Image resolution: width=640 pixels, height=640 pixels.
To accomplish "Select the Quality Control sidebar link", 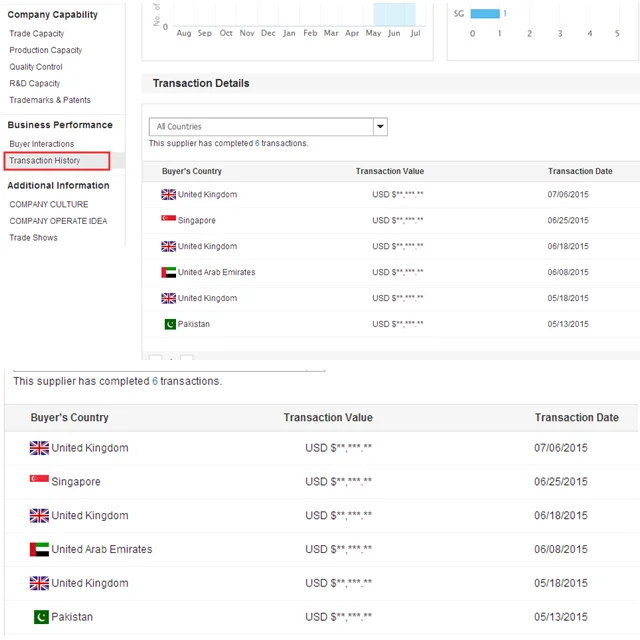I will [36, 67].
